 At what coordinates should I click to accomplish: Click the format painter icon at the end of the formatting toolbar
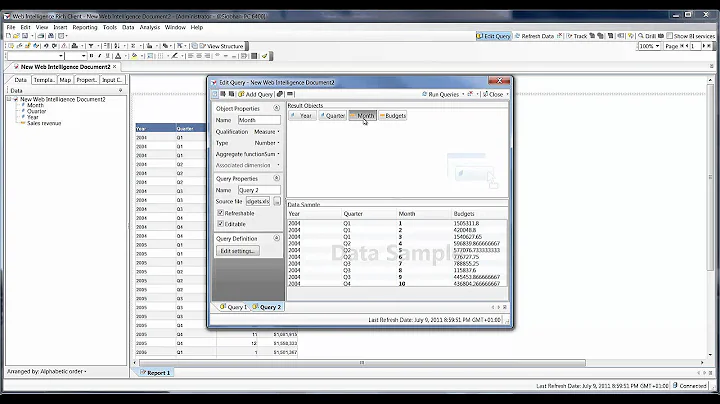click(264, 56)
